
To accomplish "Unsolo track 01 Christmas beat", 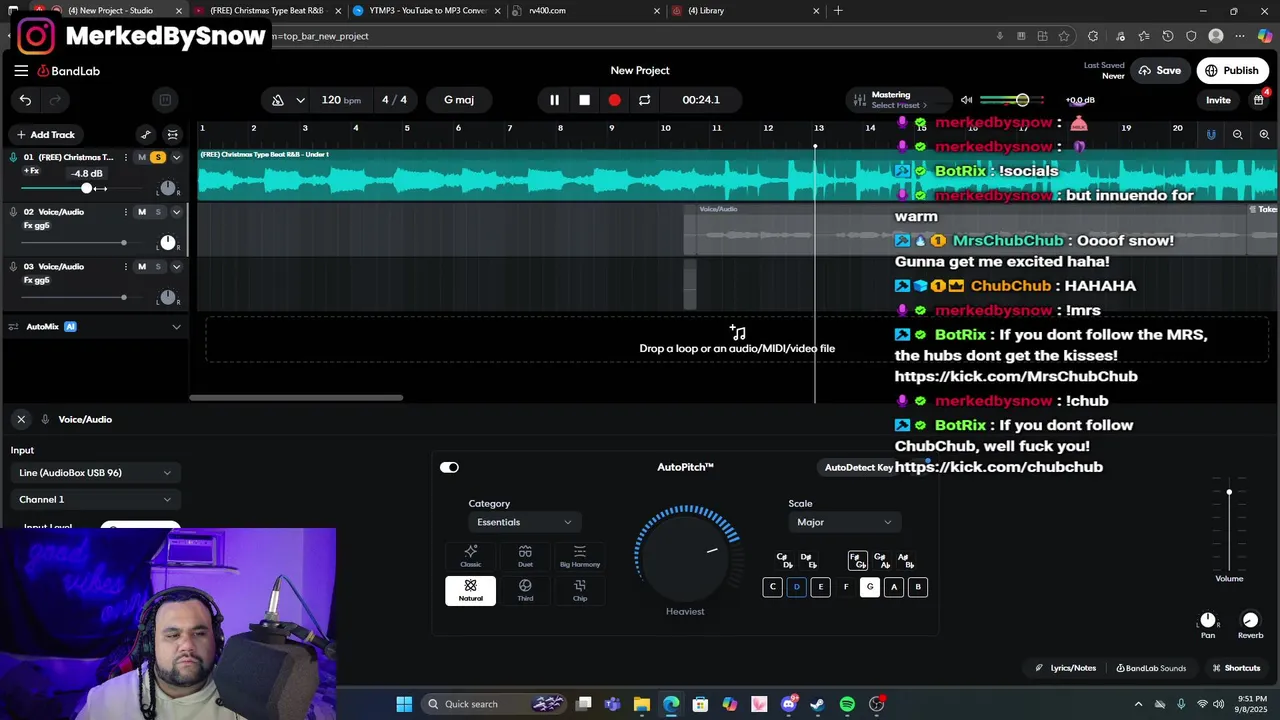I will pyautogui.click(x=157, y=157).
